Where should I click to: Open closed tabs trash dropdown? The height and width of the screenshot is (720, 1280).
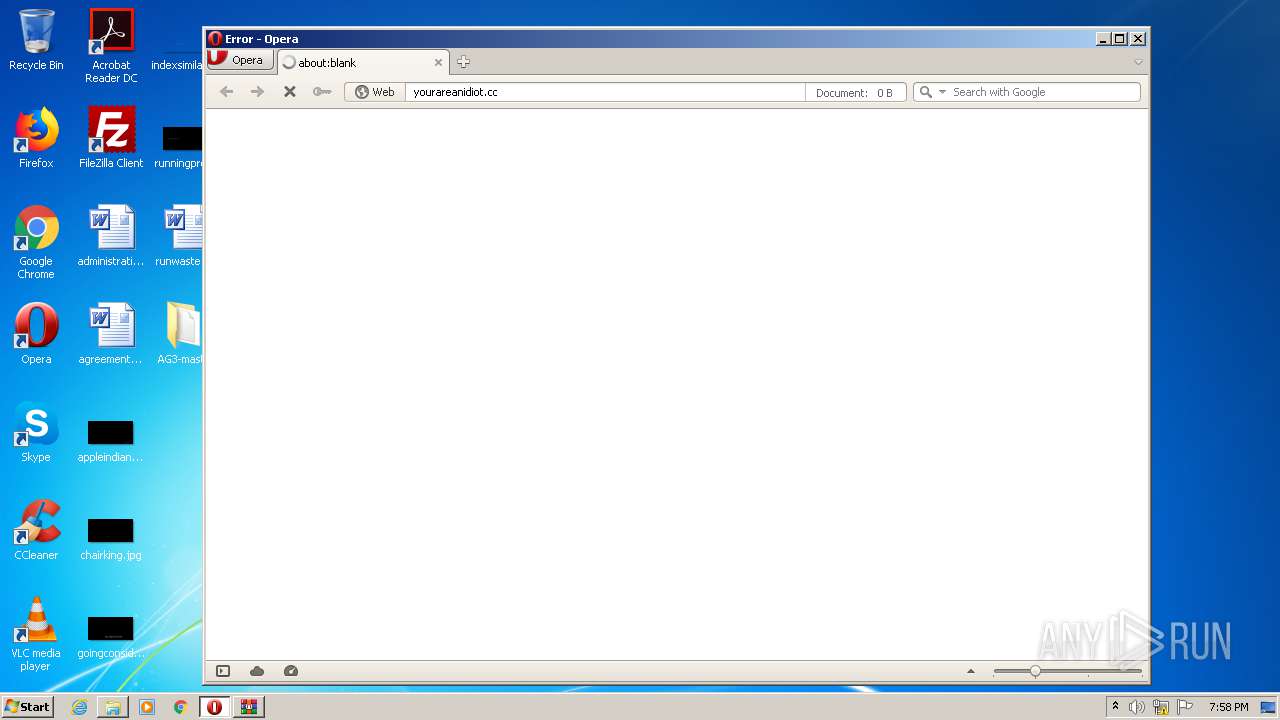pos(1138,62)
